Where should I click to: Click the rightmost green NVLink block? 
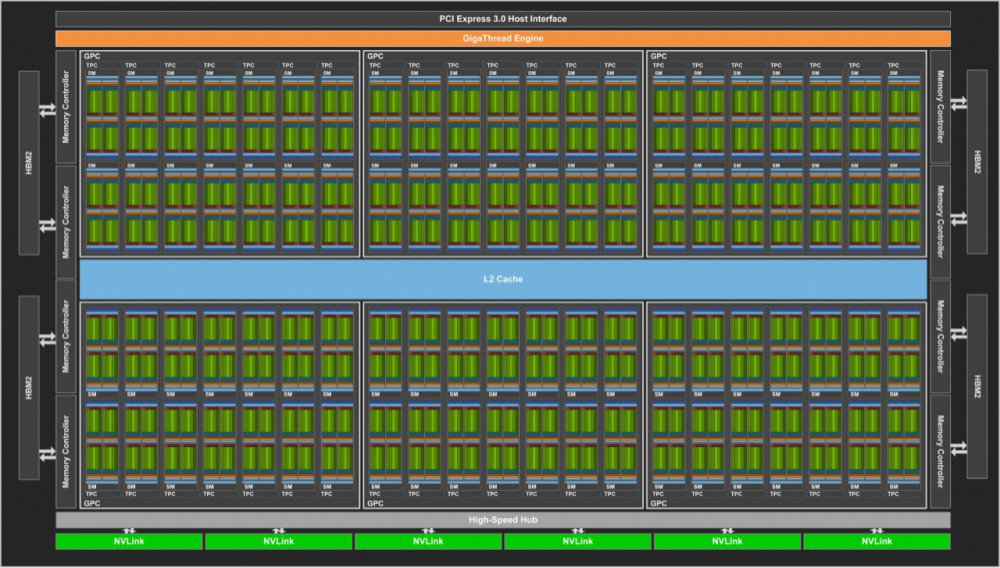point(877,541)
